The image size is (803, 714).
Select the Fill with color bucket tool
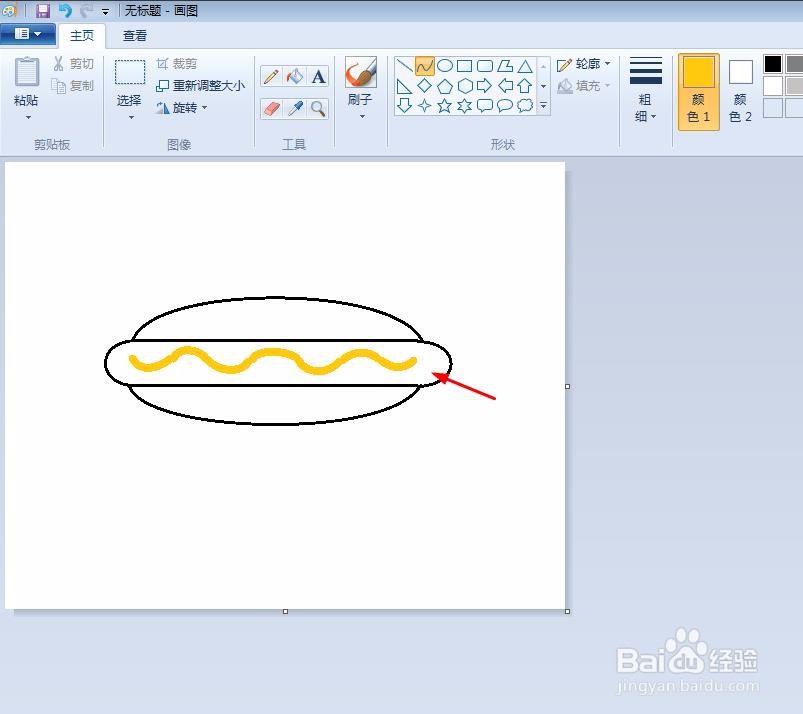click(295, 77)
